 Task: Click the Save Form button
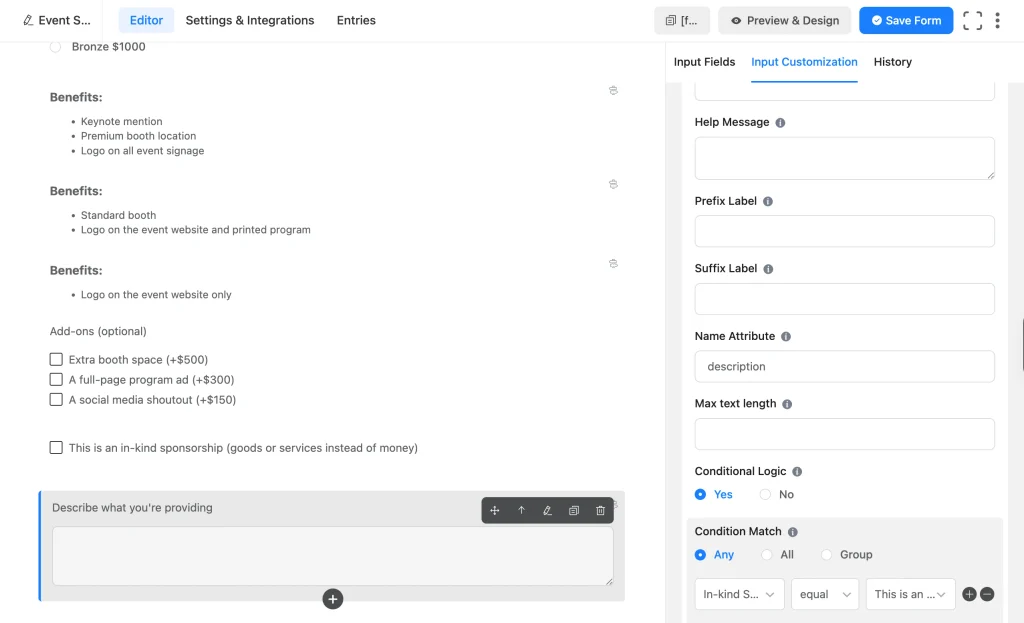(x=906, y=20)
